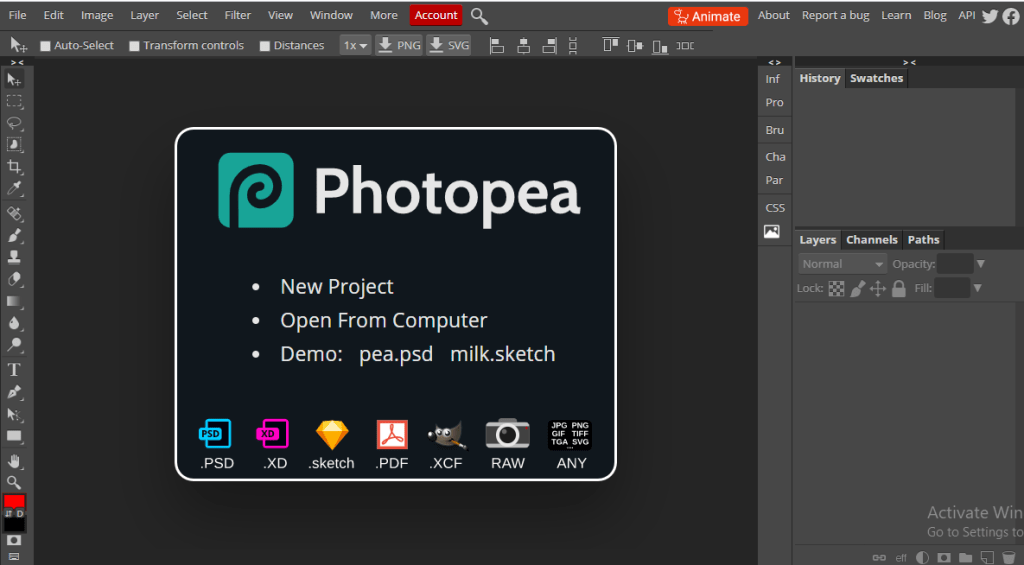Switch to the Swatches tab
Screen dimensions: 1024x565
876,78
